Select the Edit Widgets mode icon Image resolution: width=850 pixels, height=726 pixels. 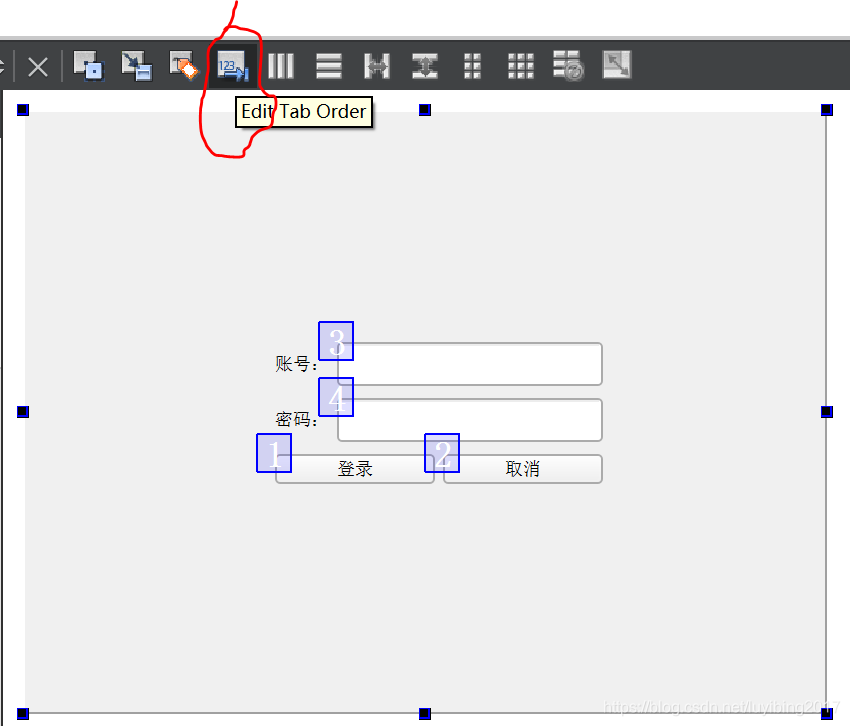click(88, 66)
